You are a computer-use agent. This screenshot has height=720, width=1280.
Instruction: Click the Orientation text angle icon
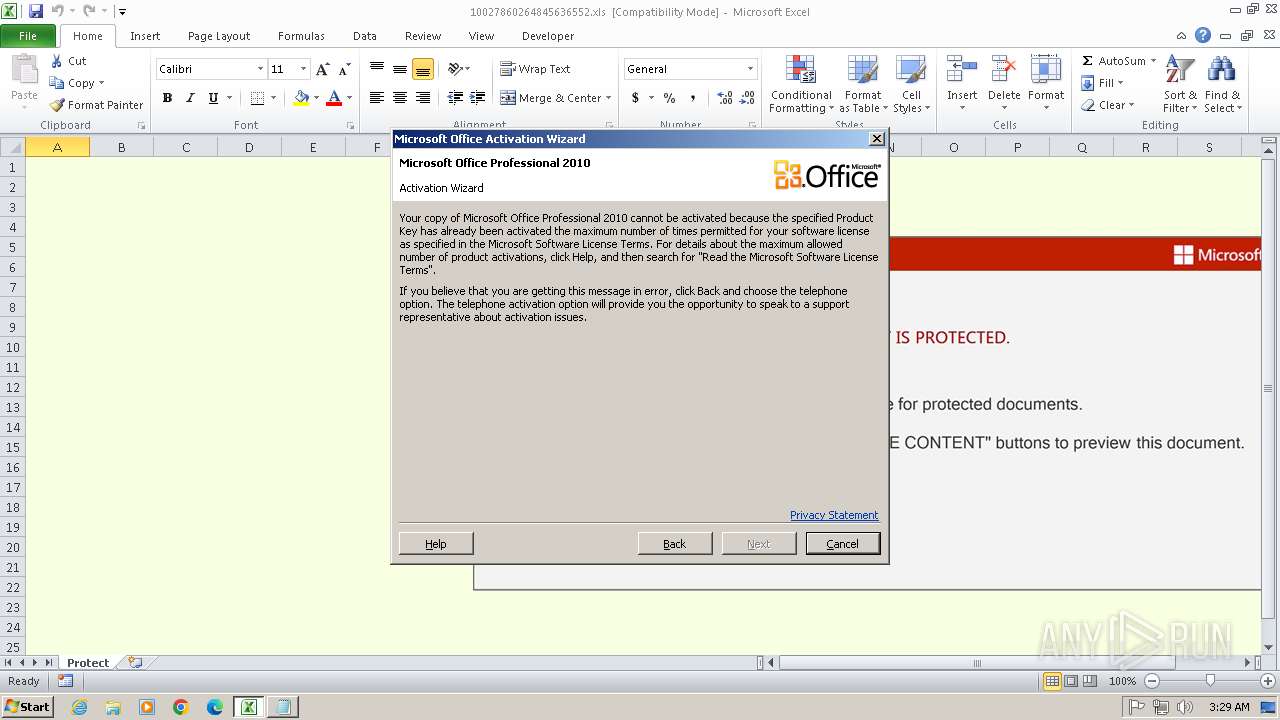click(457, 69)
